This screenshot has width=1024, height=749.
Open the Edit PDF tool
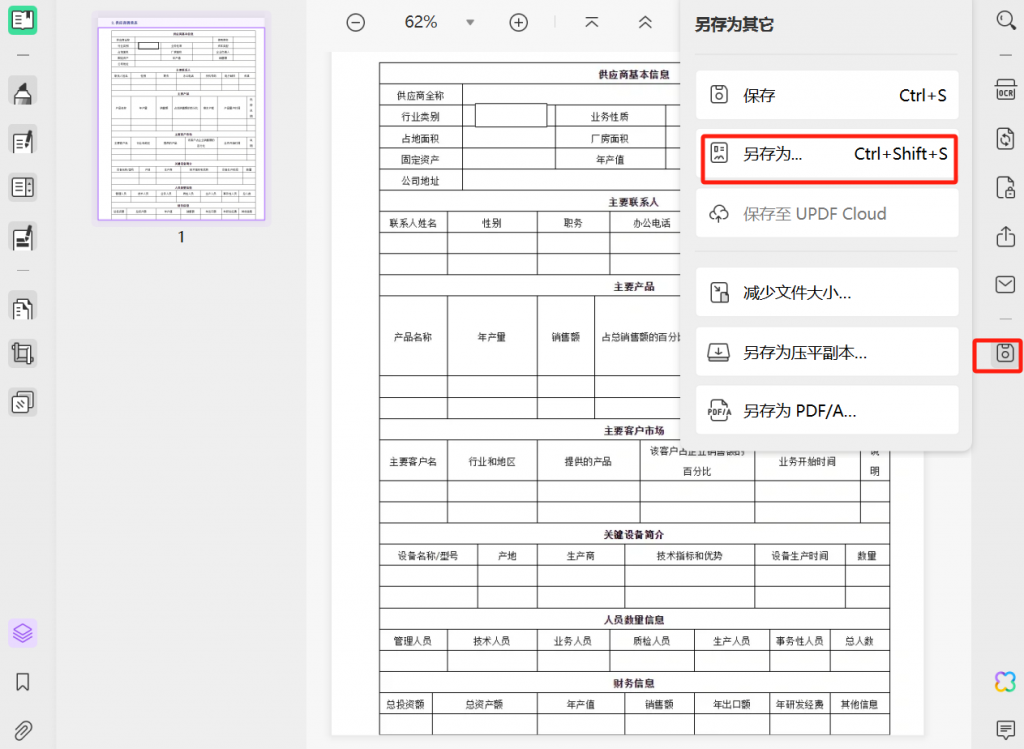(x=22, y=141)
